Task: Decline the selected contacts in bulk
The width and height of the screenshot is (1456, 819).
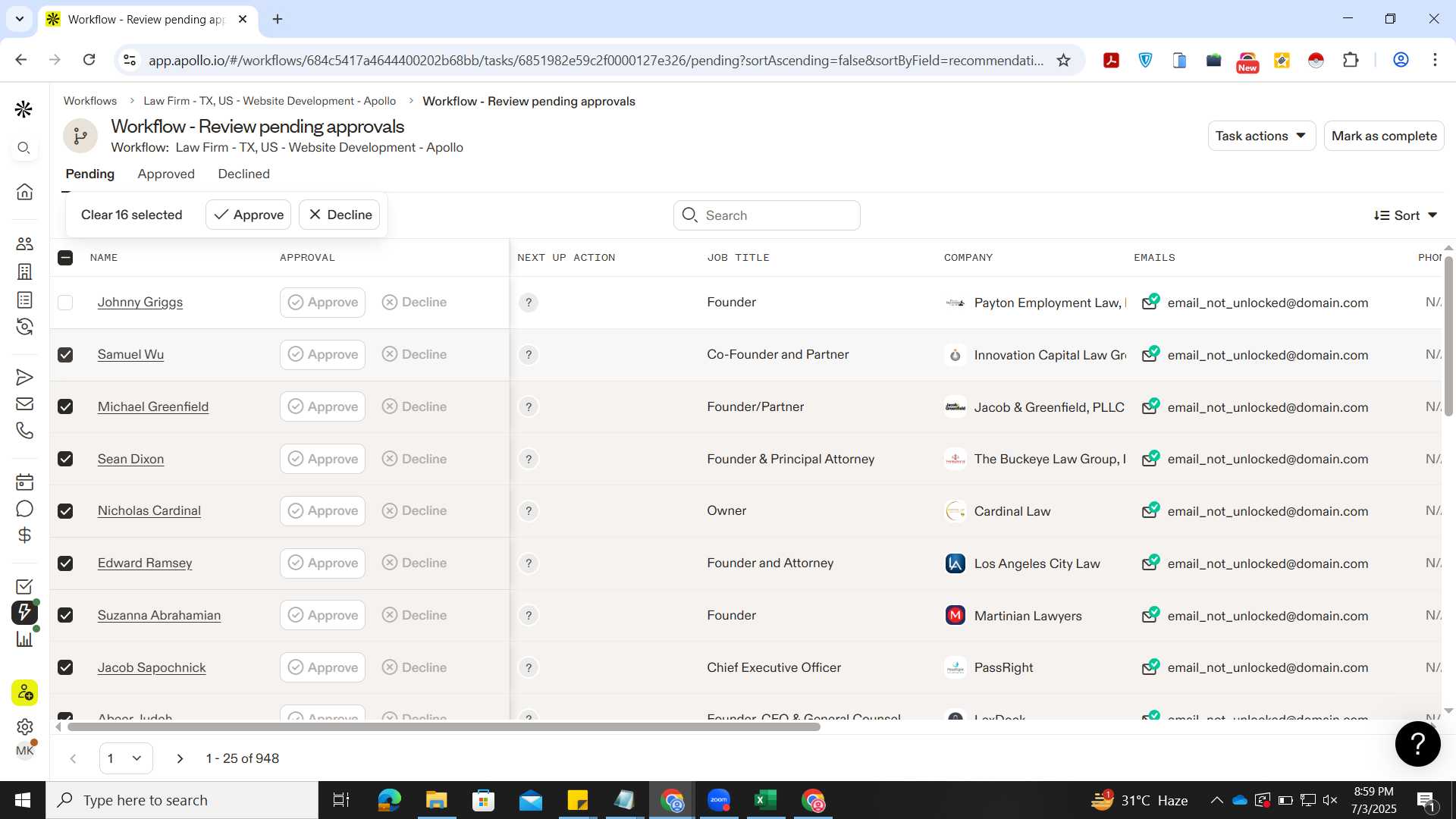Action: [x=339, y=215]
